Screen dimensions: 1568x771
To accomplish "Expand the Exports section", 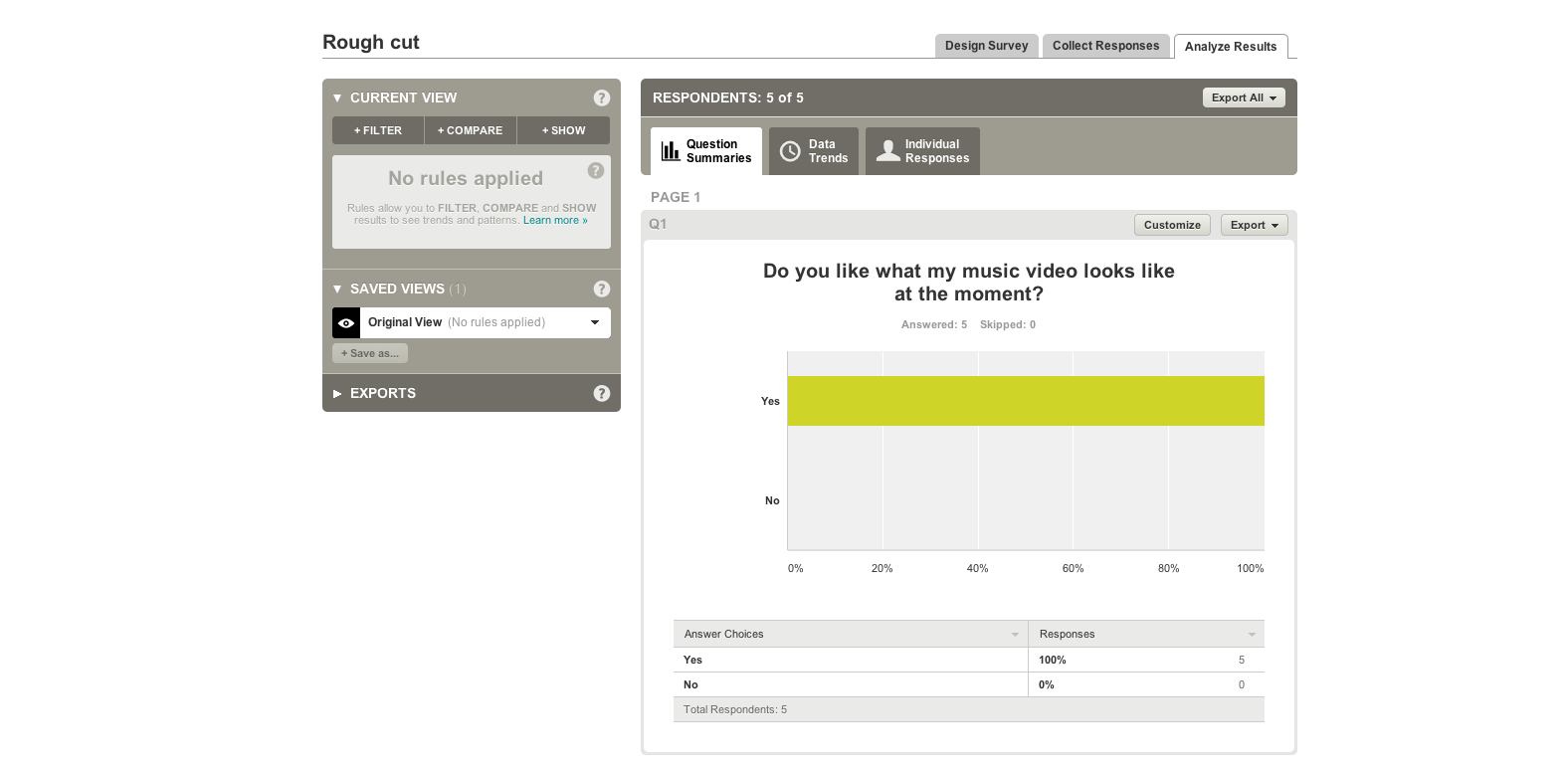I will pos(337,393).
